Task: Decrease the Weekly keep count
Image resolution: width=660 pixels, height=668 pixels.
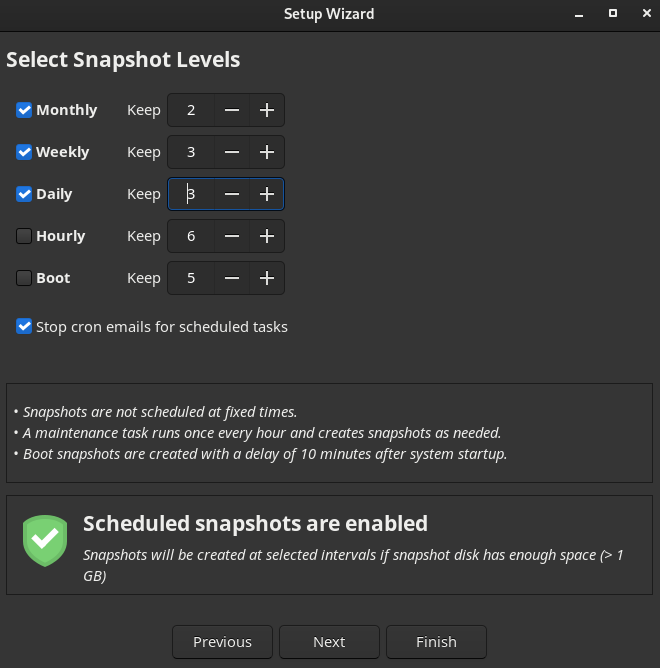Action: coord(232,152)
